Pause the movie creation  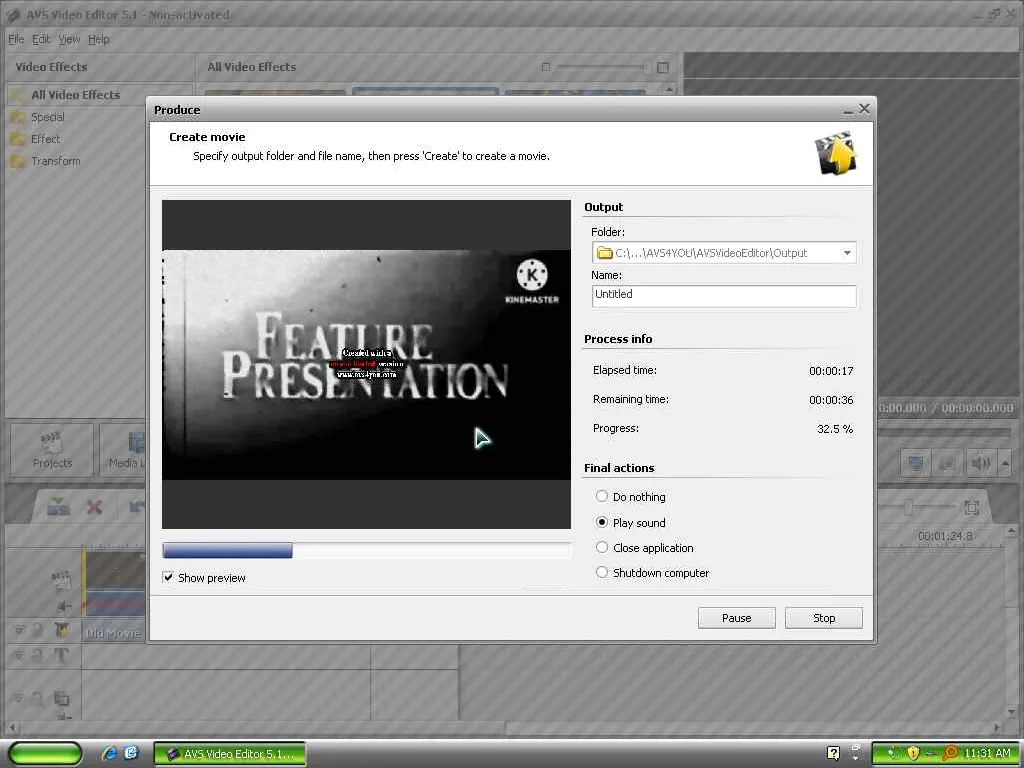[x=736, y=618]
